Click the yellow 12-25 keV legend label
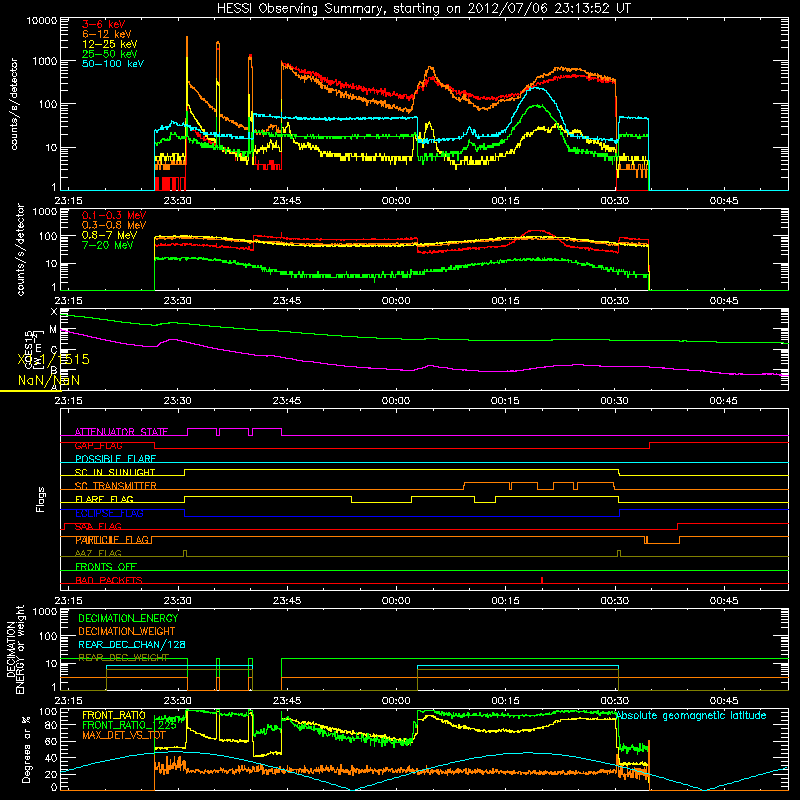The height and width of the screenshot is (800, 800). [x=110, y=44]
